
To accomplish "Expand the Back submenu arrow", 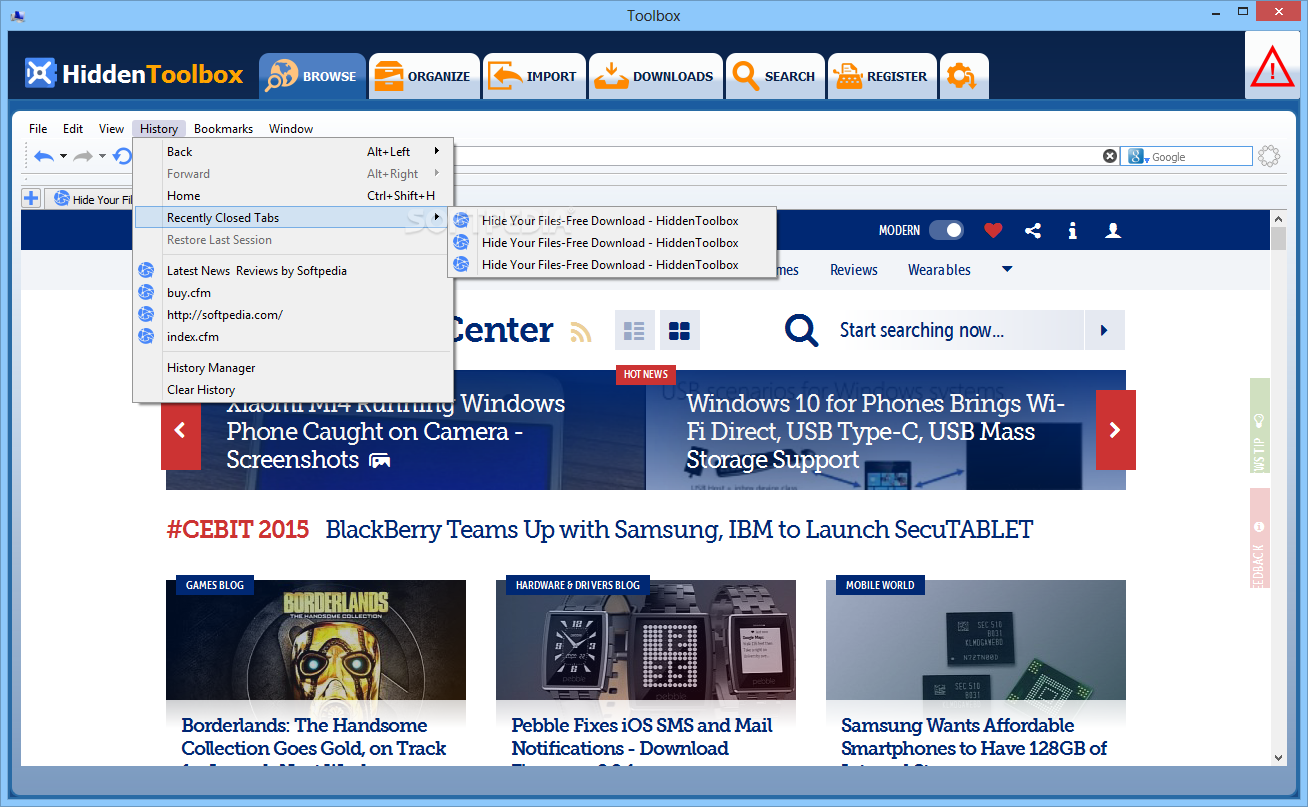I will (437, 152).
